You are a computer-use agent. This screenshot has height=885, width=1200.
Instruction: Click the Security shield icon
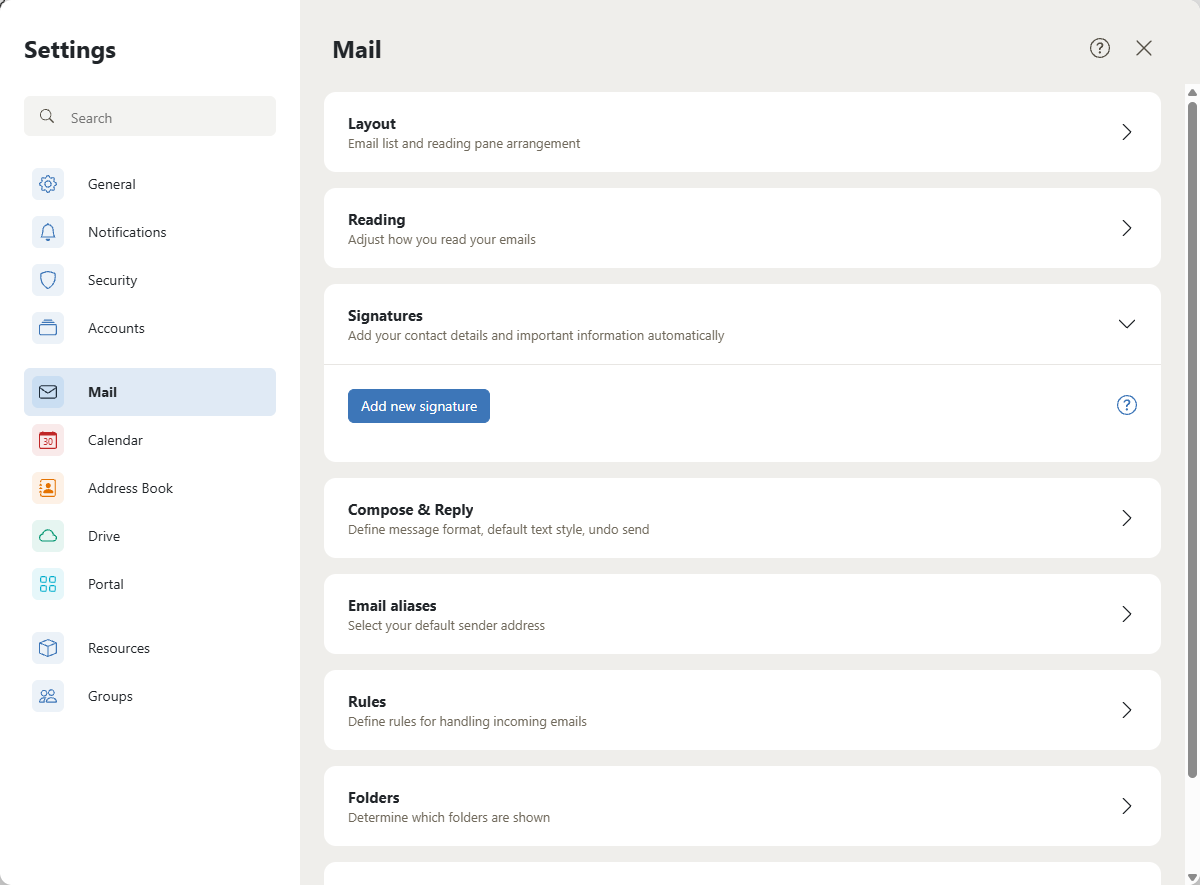[48, 280]
